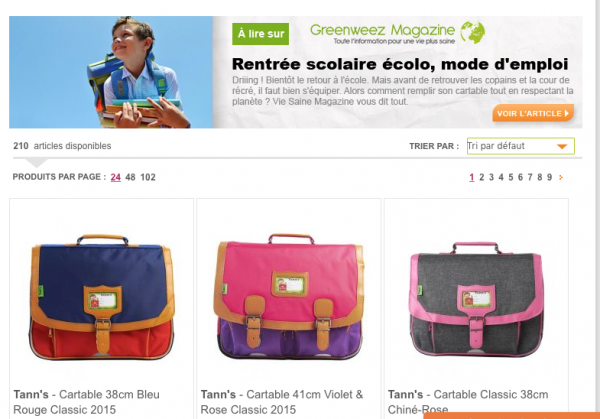The image size is (600, 419).
Task: Show 102 products per page
Action: click(148, 177)
